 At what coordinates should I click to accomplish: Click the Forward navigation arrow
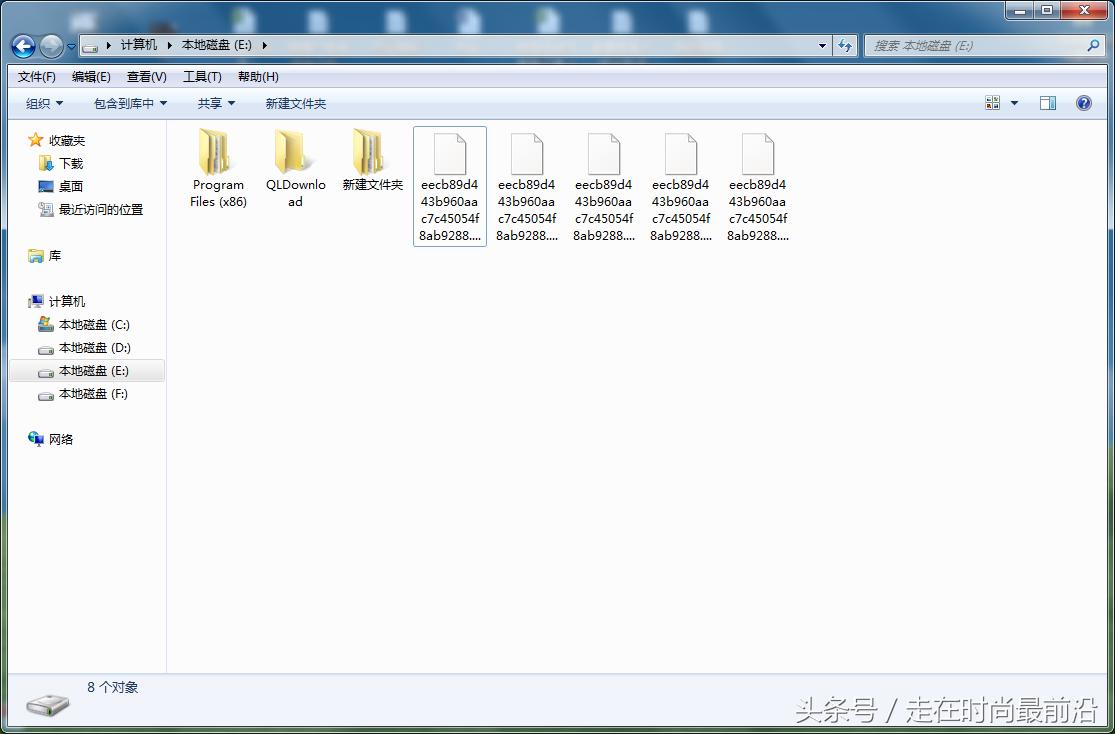coord(50,47)
